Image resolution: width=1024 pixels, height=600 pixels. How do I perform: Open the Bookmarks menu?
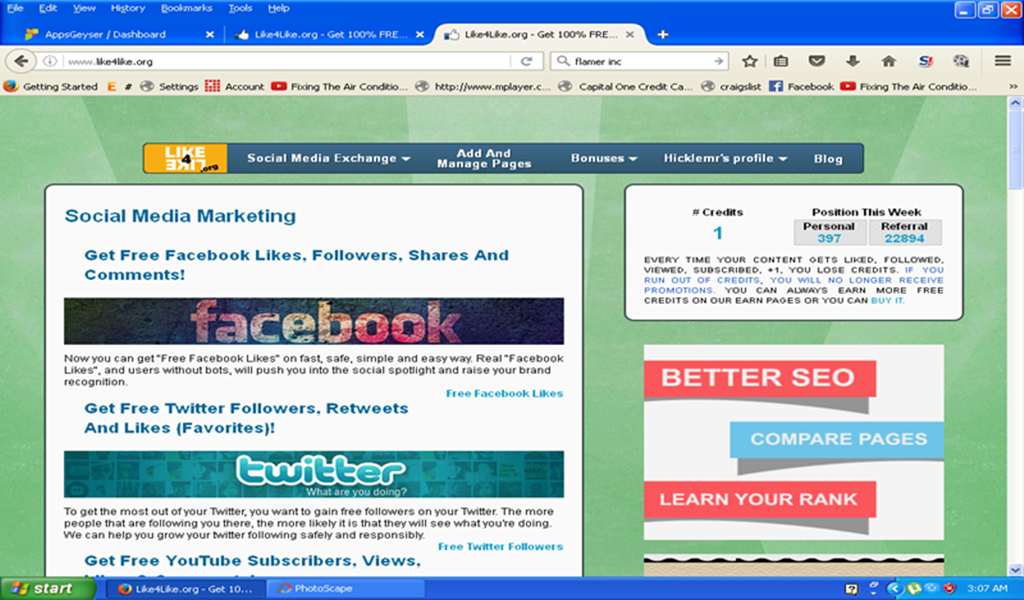pos(186,8)
